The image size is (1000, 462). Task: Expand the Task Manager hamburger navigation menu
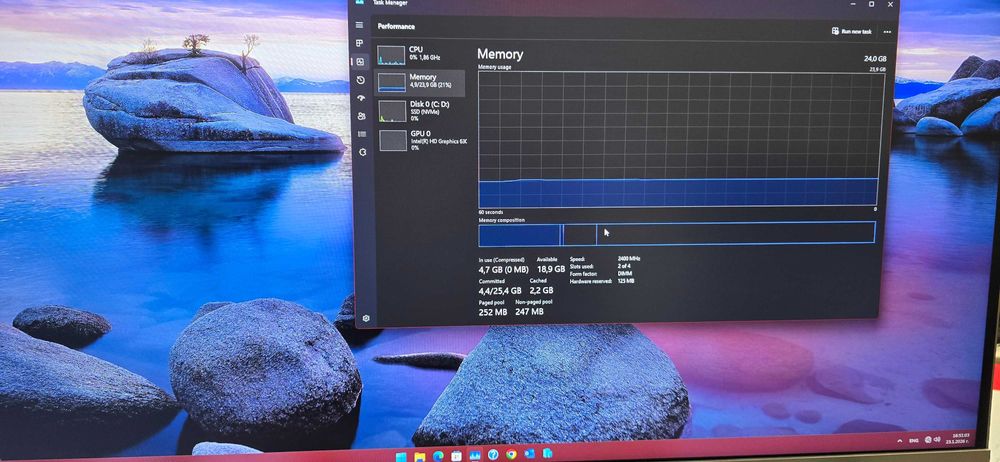point(359,25)
